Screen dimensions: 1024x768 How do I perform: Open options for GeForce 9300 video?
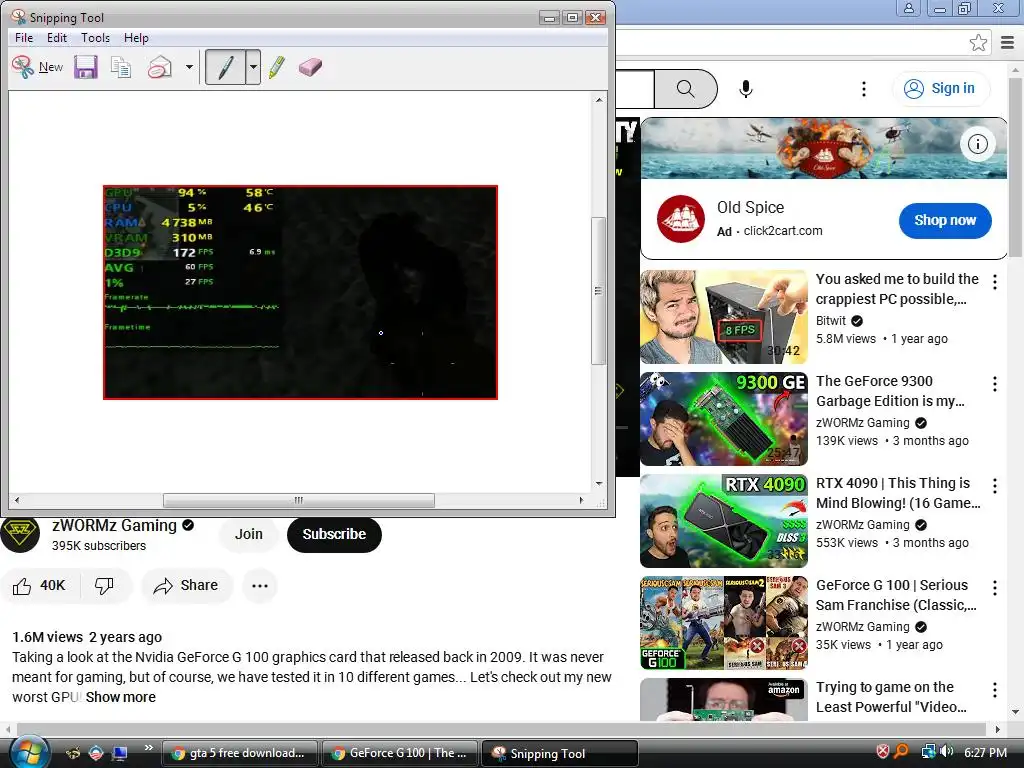995,384
